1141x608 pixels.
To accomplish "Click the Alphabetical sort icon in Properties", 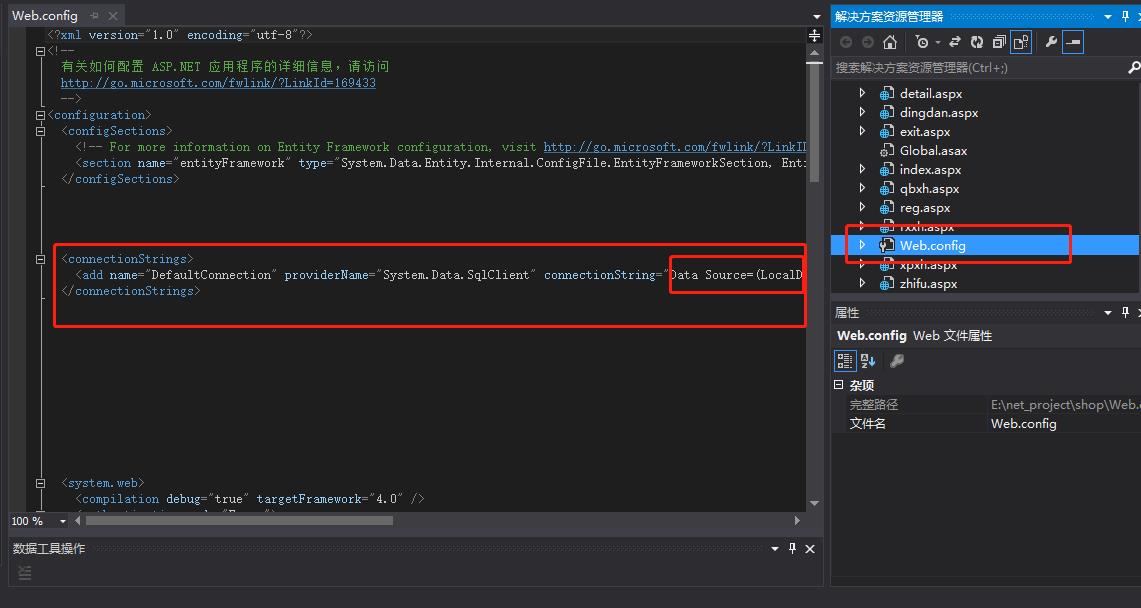I will point(867,361).
